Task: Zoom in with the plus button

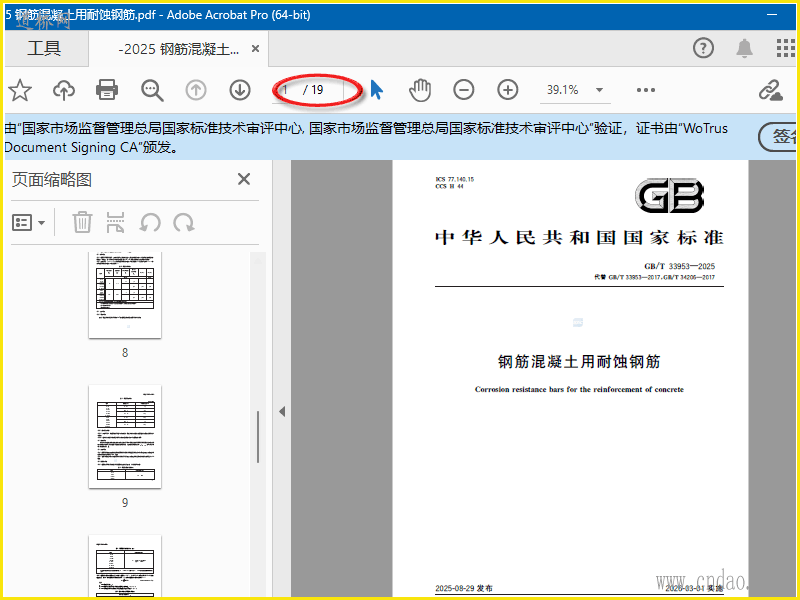Action: [x=508, y=90]
